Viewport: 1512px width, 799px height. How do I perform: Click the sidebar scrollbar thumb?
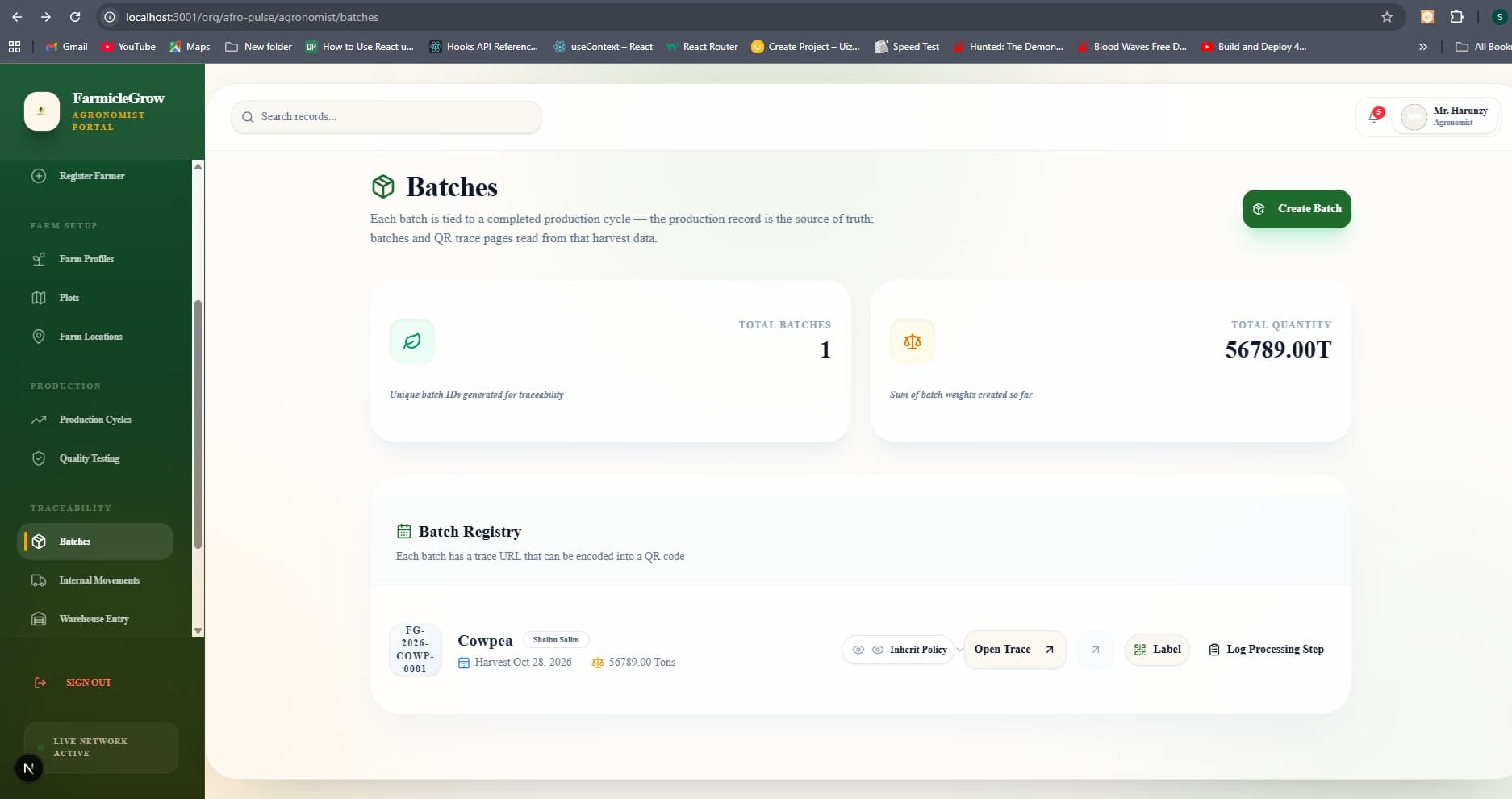[x=198, y=425]
